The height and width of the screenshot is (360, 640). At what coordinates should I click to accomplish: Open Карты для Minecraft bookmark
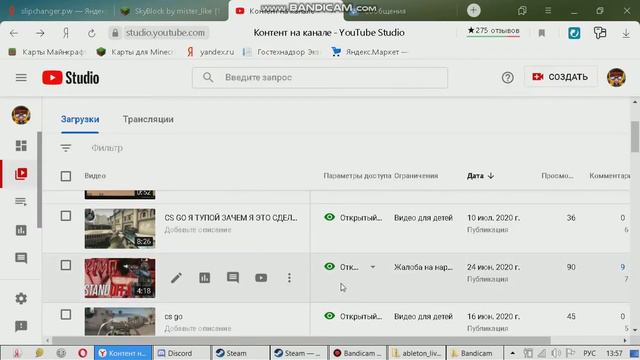pyautogui.click(x=135, y=52)
